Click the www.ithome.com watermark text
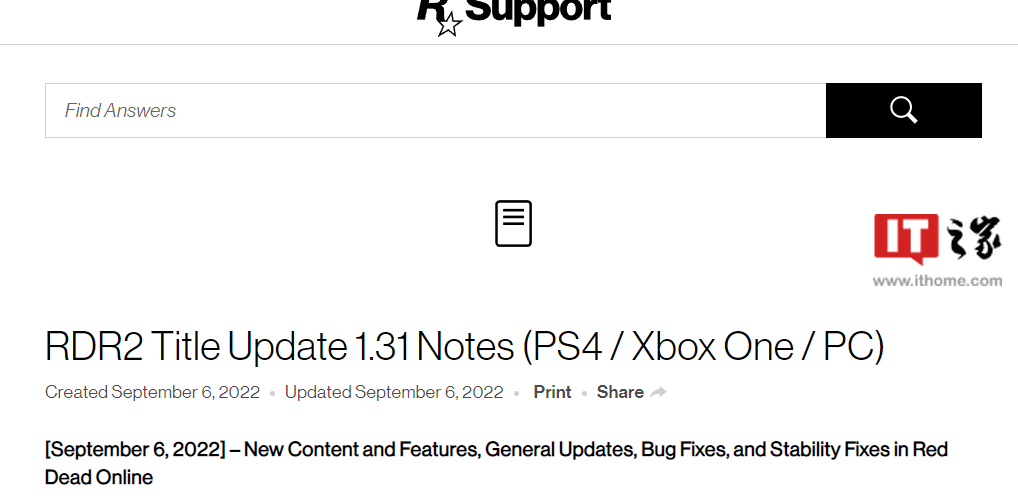 tap(937, 281)
